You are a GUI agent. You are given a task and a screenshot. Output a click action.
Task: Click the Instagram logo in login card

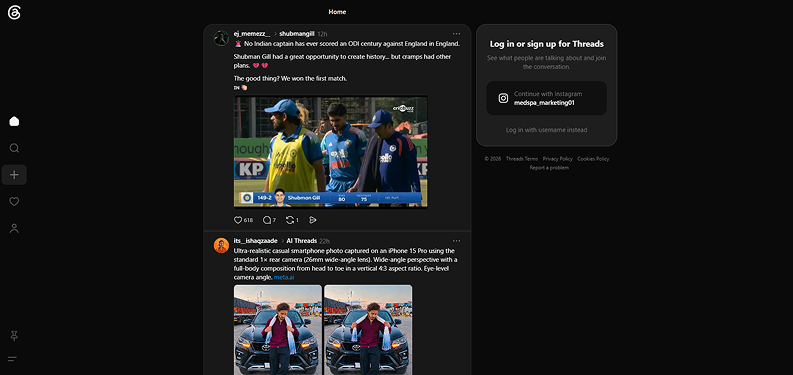tap(503, 98)
